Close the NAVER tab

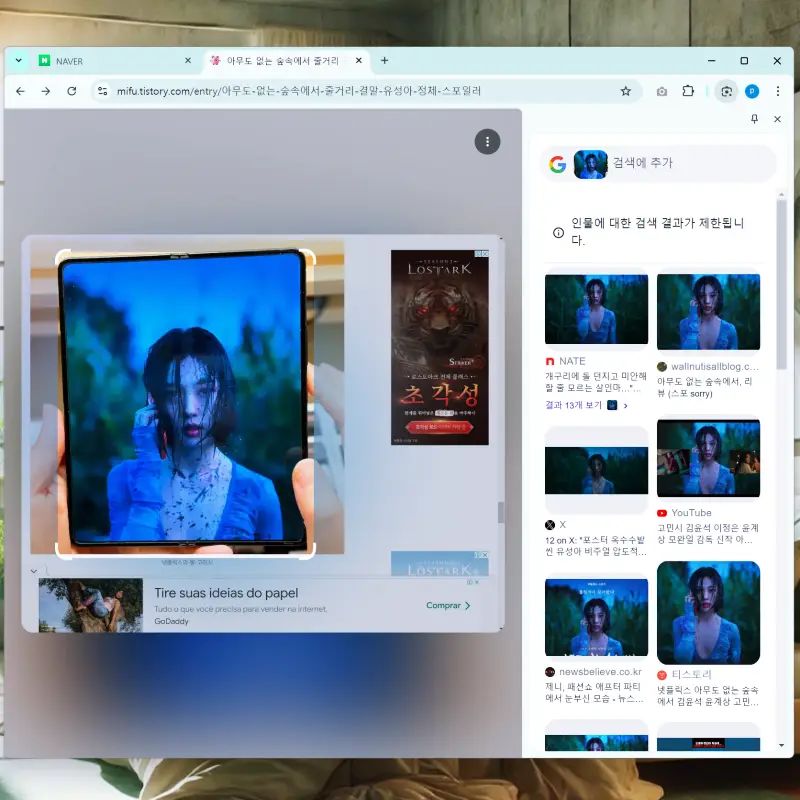tap(188, 60)
